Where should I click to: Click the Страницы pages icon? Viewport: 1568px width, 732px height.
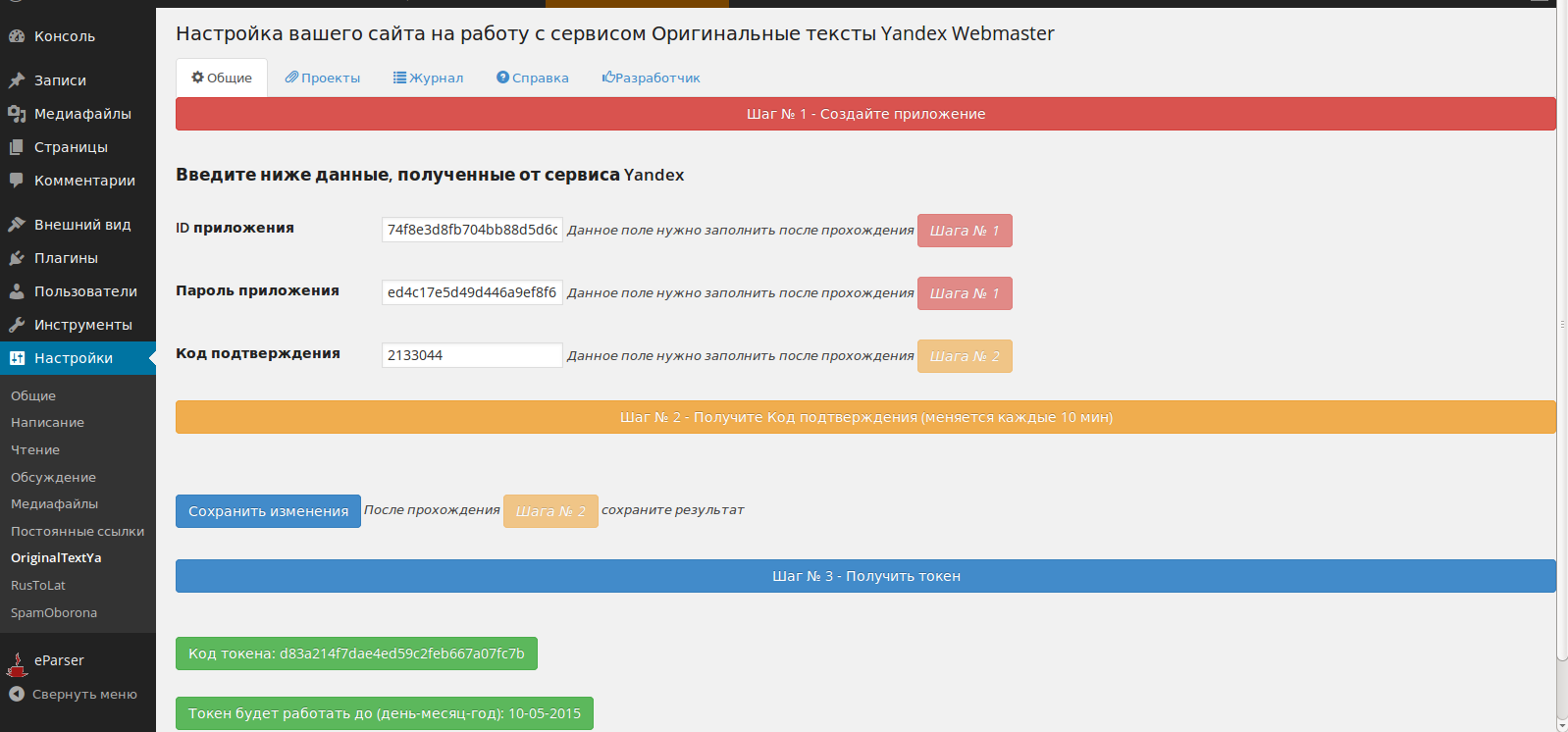click(17, 147)
